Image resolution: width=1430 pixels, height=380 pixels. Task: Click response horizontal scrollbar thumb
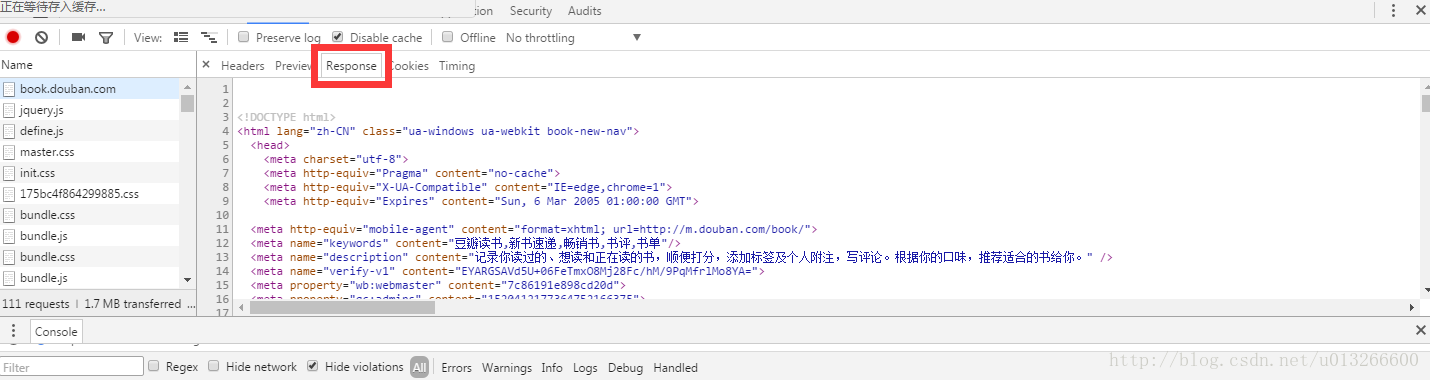(x=342, y=307)
